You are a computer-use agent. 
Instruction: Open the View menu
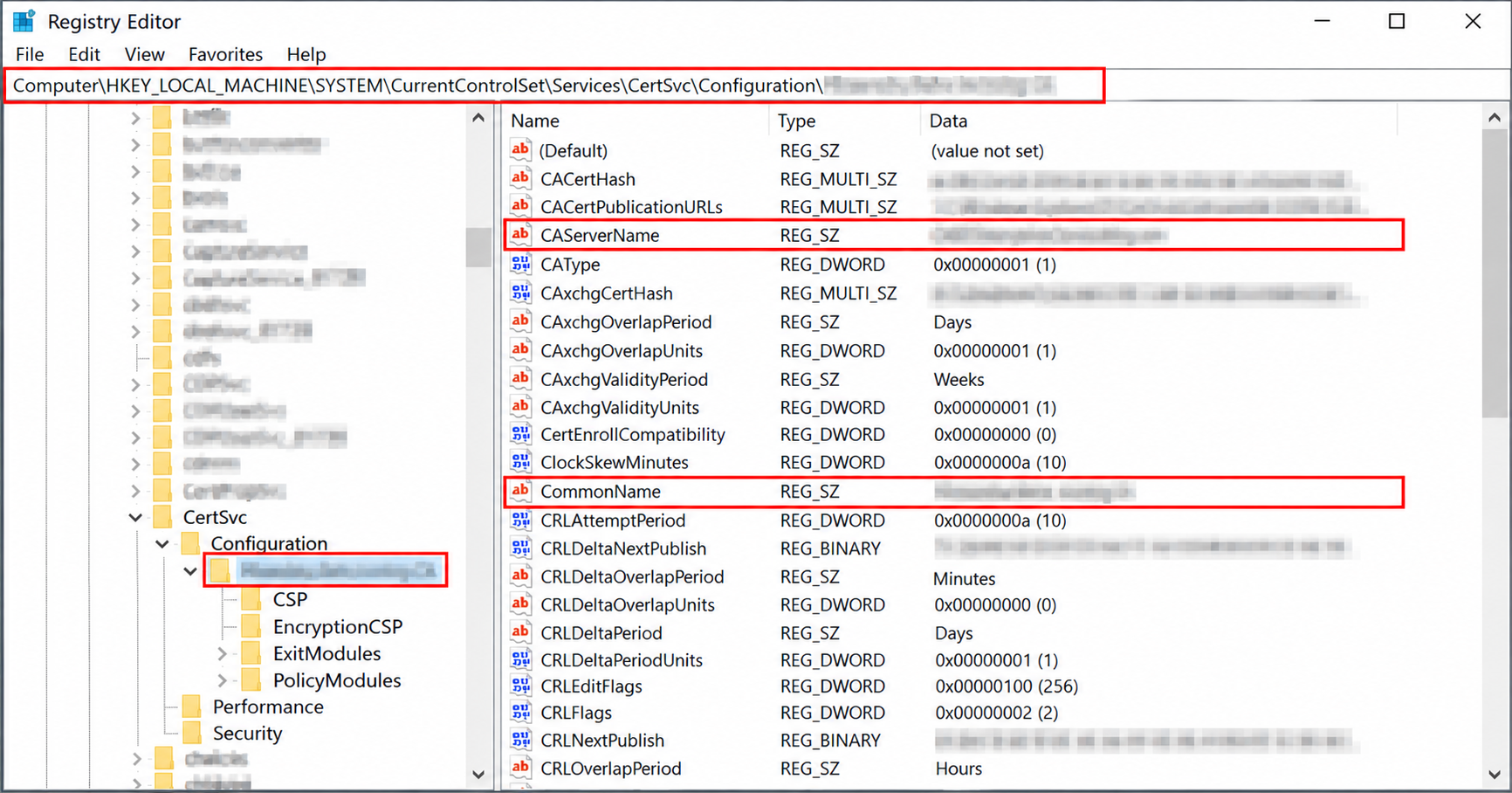tap(144, 54)
